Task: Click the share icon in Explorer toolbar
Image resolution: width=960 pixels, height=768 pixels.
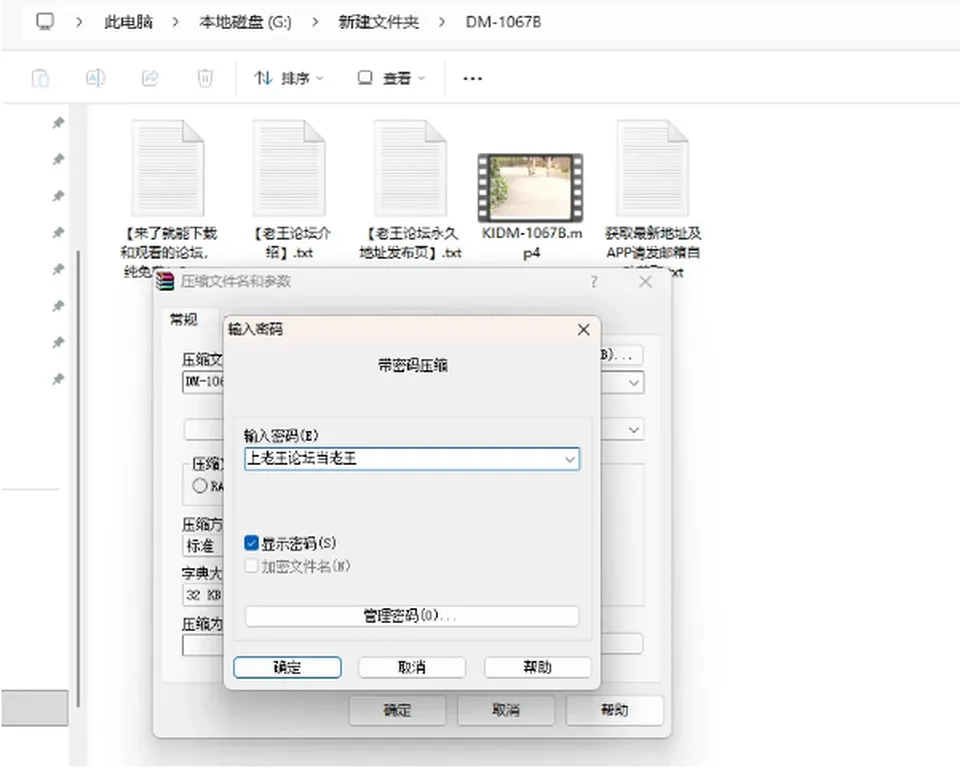Action: [150, 78]
